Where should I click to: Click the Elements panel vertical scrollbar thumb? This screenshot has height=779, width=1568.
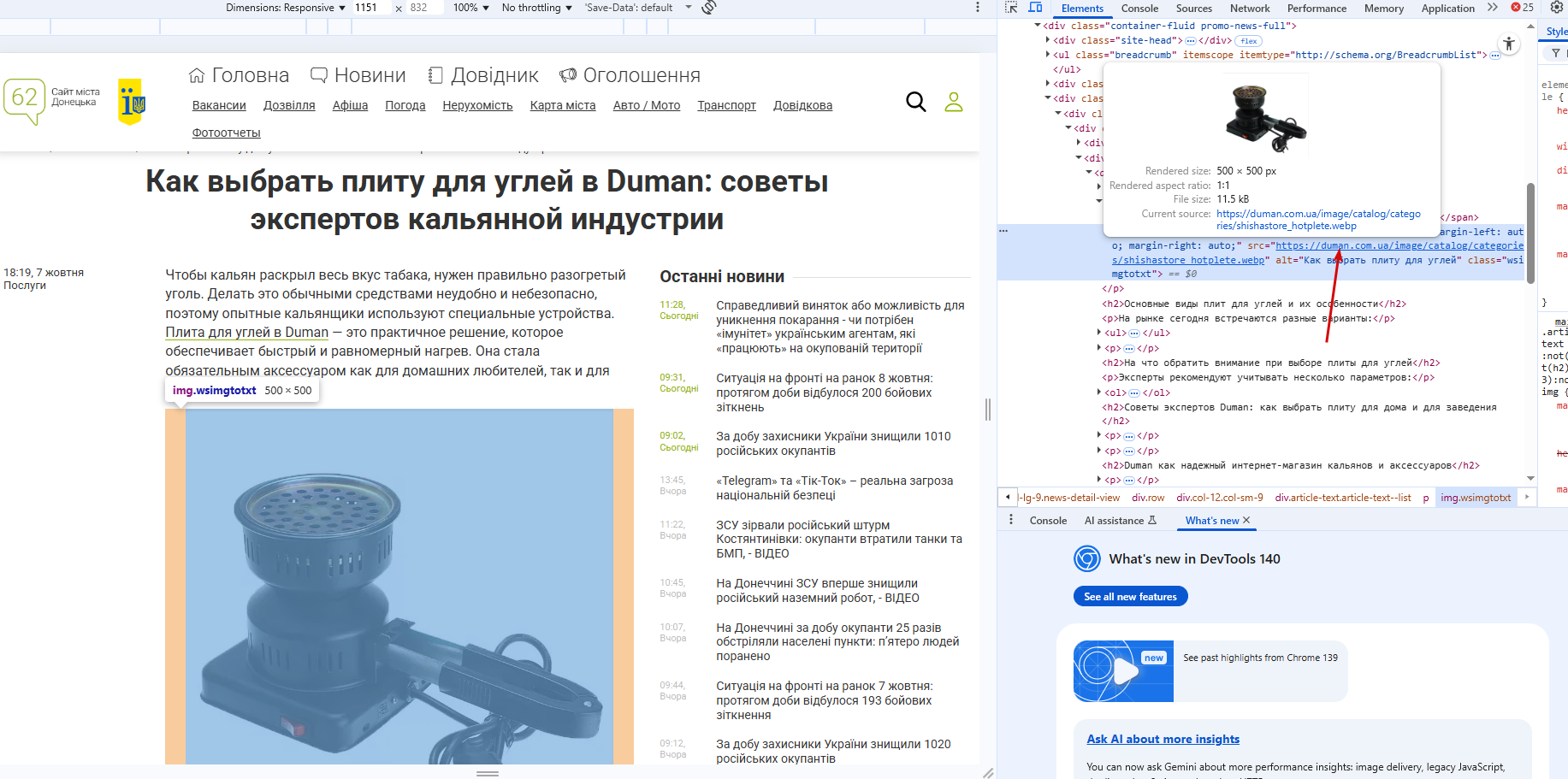tap(1530, 233)
